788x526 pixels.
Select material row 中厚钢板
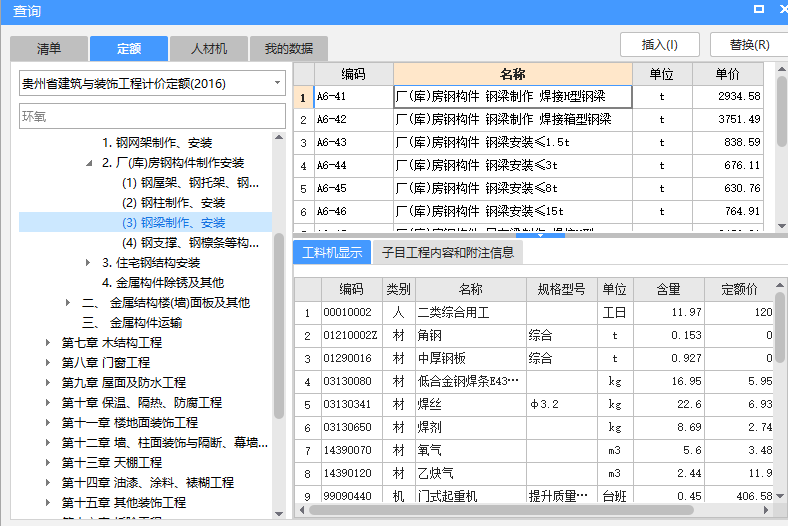click(534, 359)
